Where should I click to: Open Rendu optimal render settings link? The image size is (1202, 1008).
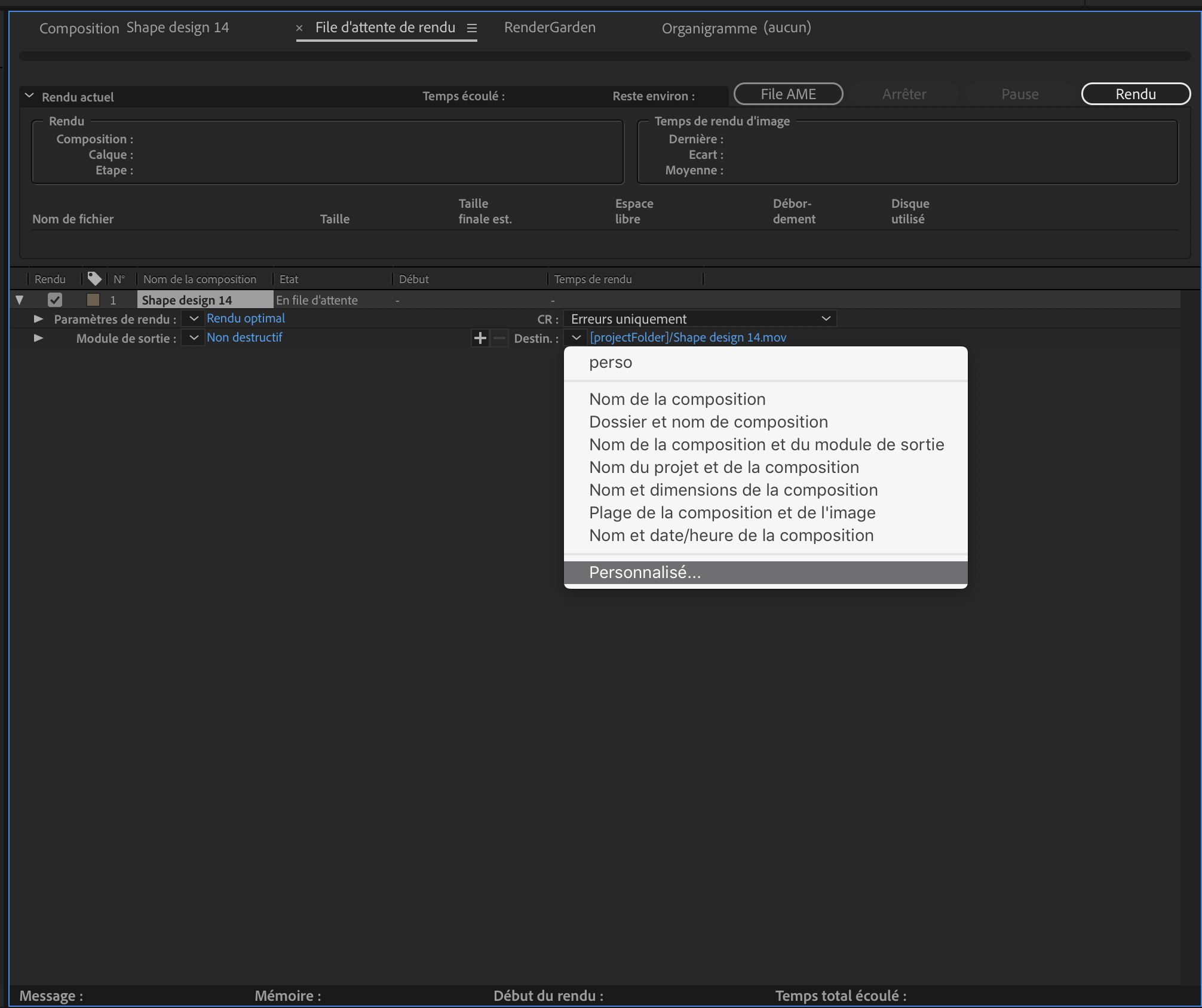pos(246,318)
